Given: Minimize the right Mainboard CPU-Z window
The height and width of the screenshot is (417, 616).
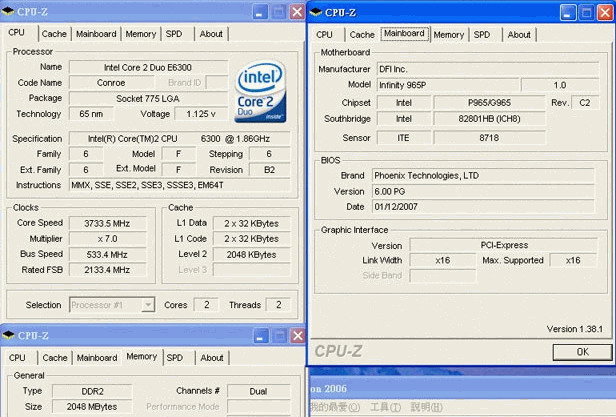Looking at the screenshot, I should [568, 13].
